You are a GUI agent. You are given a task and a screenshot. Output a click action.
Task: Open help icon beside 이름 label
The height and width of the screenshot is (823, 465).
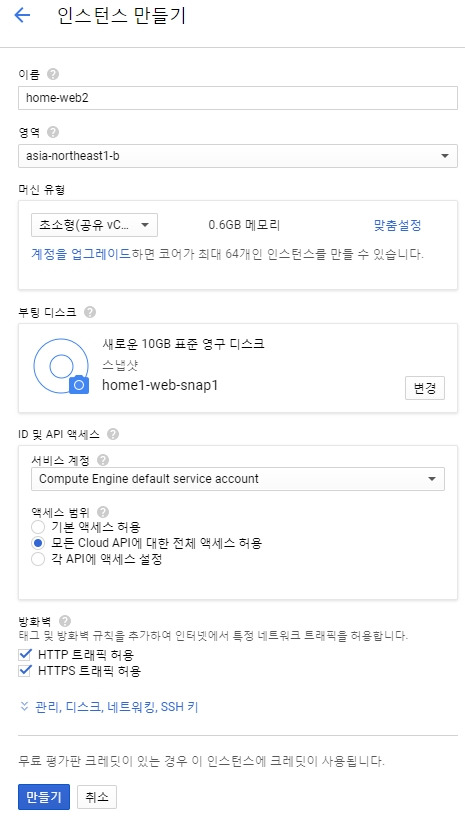click(52, 74)
